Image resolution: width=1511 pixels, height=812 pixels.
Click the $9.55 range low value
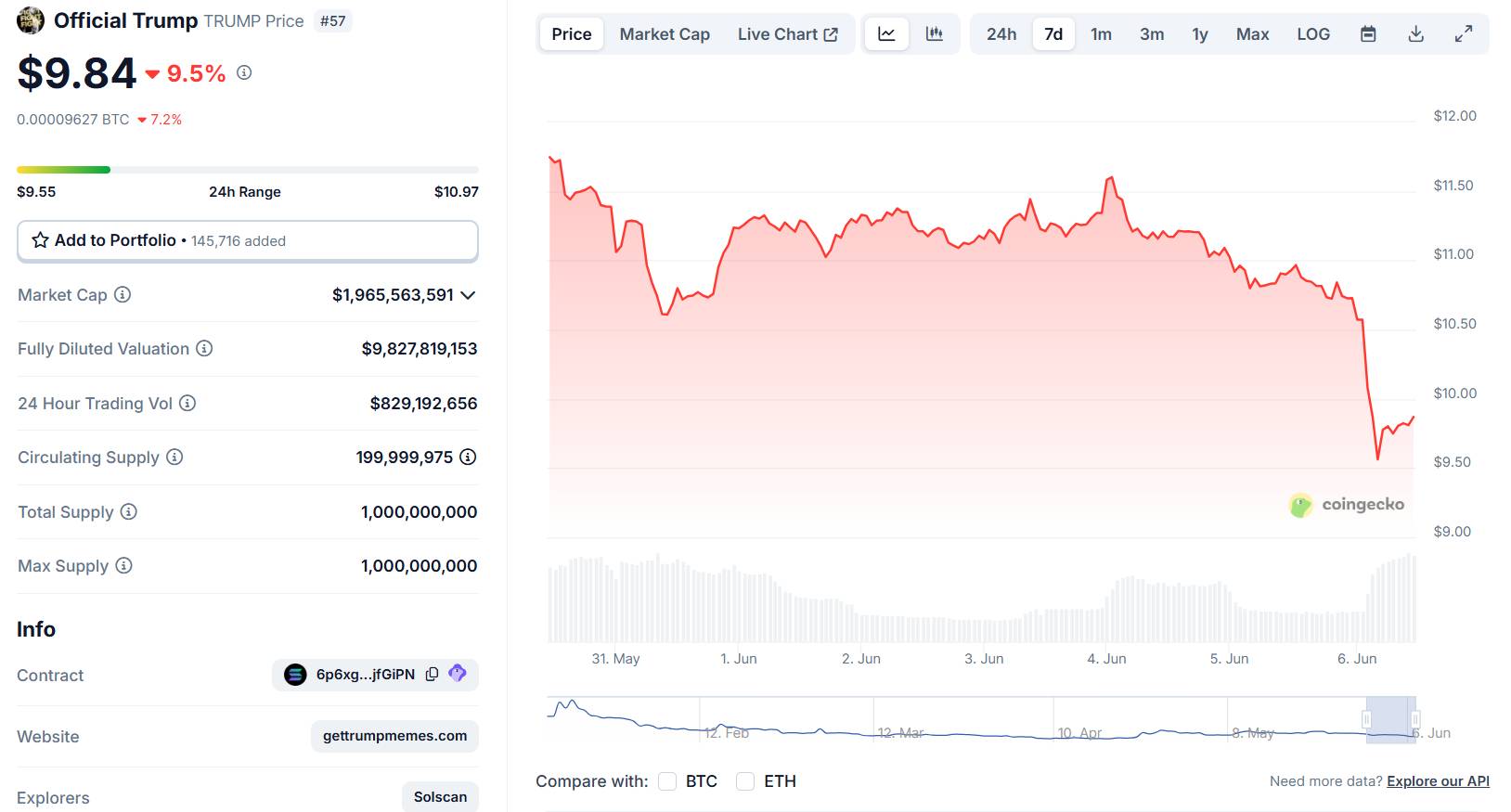(36, 192)
